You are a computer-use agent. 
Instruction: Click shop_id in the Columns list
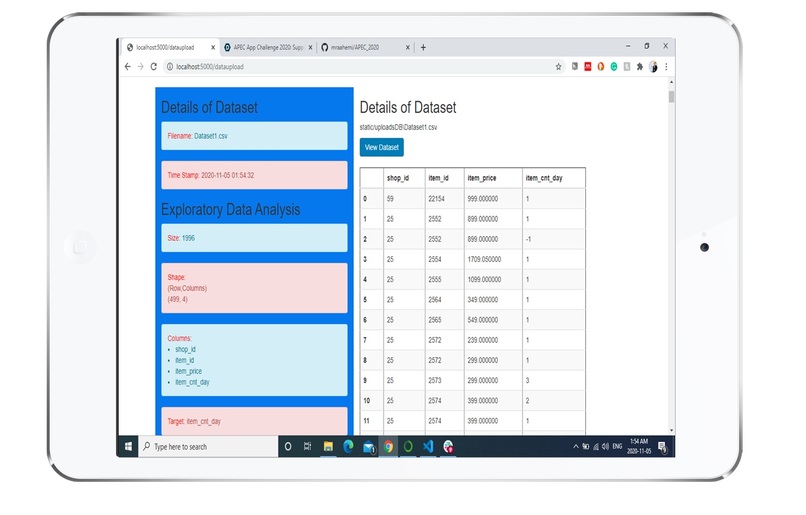tap(185, 349)
